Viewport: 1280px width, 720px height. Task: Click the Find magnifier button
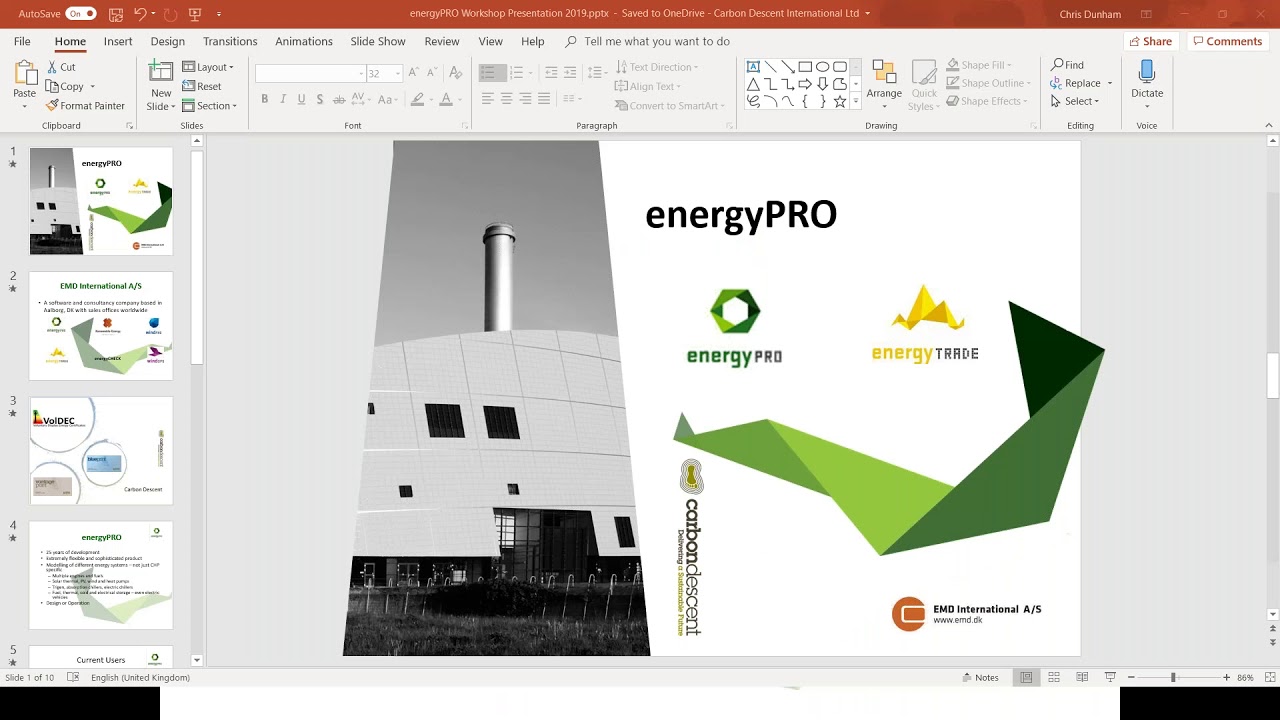coord(1068,65)
